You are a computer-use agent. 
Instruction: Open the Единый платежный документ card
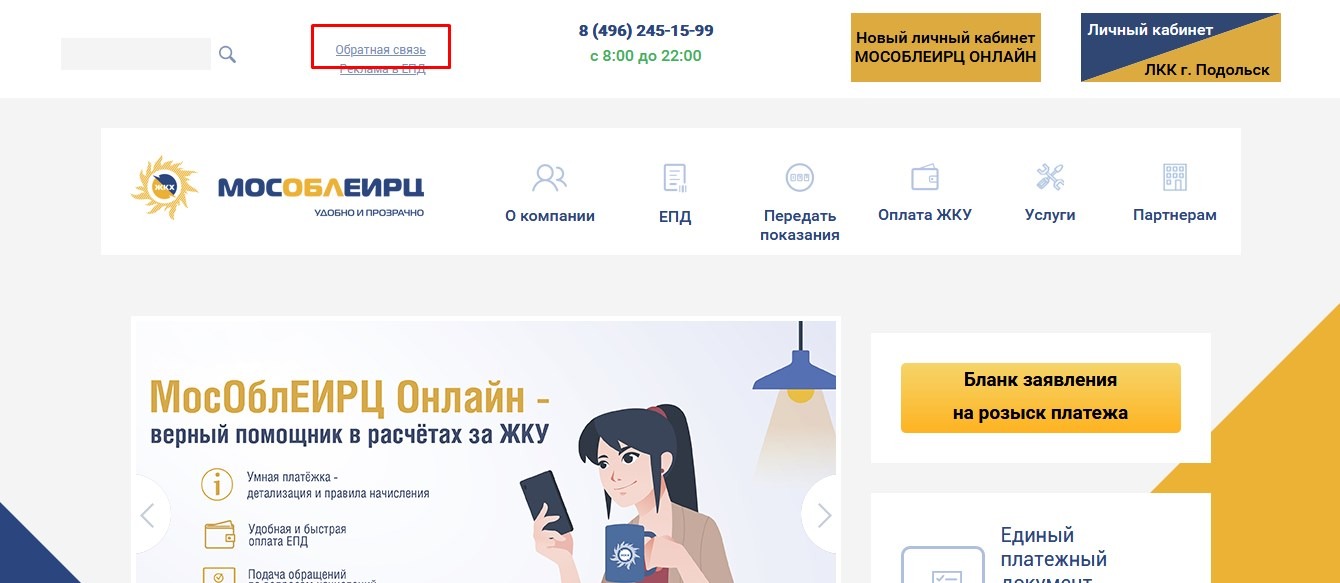pyautogui.click(x=1041, y=538)
